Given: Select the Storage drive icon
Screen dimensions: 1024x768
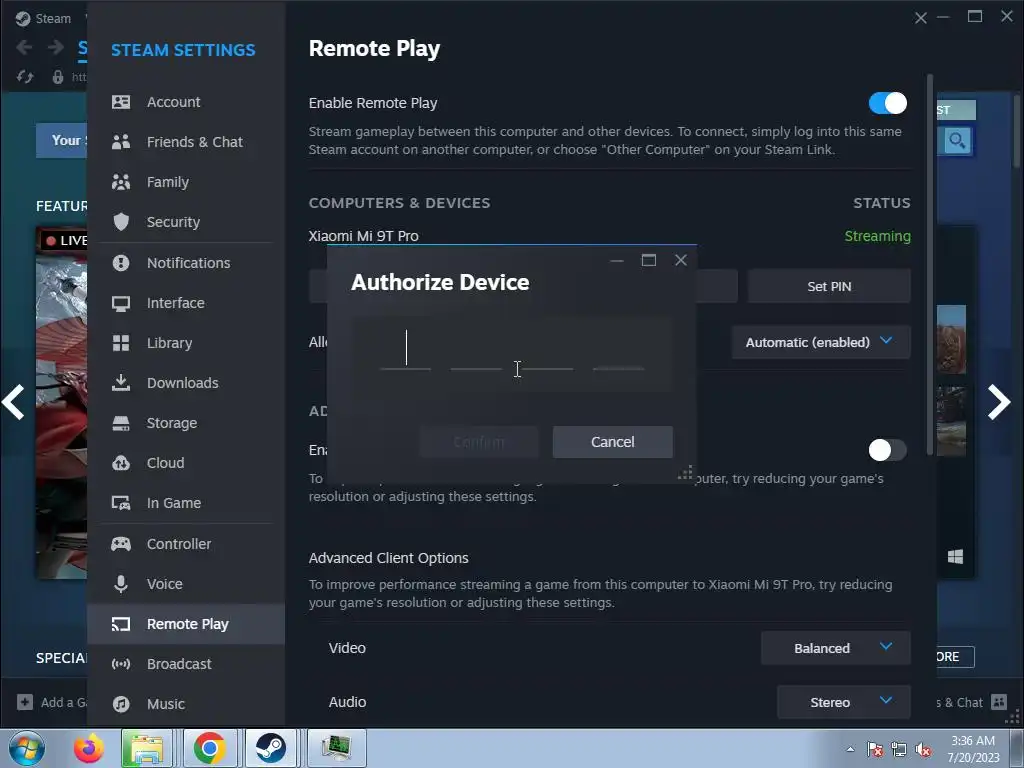Looking at the screenshot, I should 121,423.
